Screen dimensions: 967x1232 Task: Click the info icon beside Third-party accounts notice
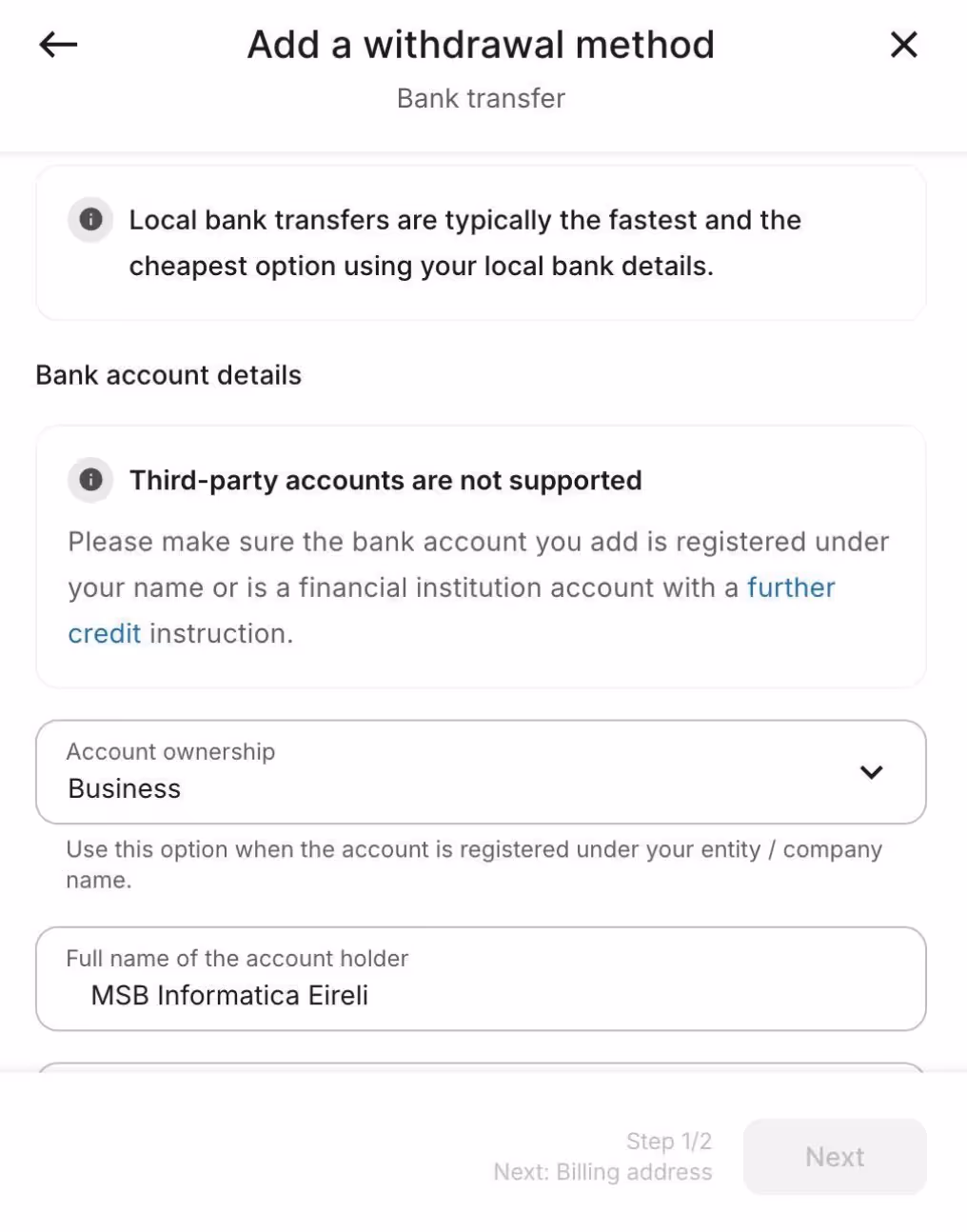(90, 479)
